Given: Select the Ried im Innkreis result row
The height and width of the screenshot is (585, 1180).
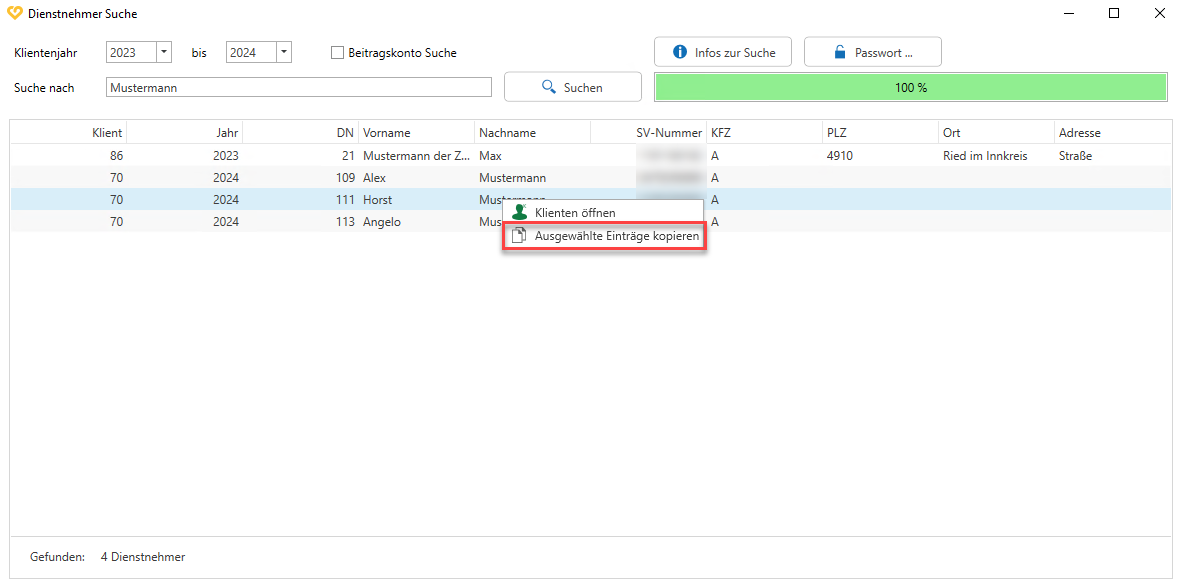Looking at the screenshot, I should click(984, 156).
